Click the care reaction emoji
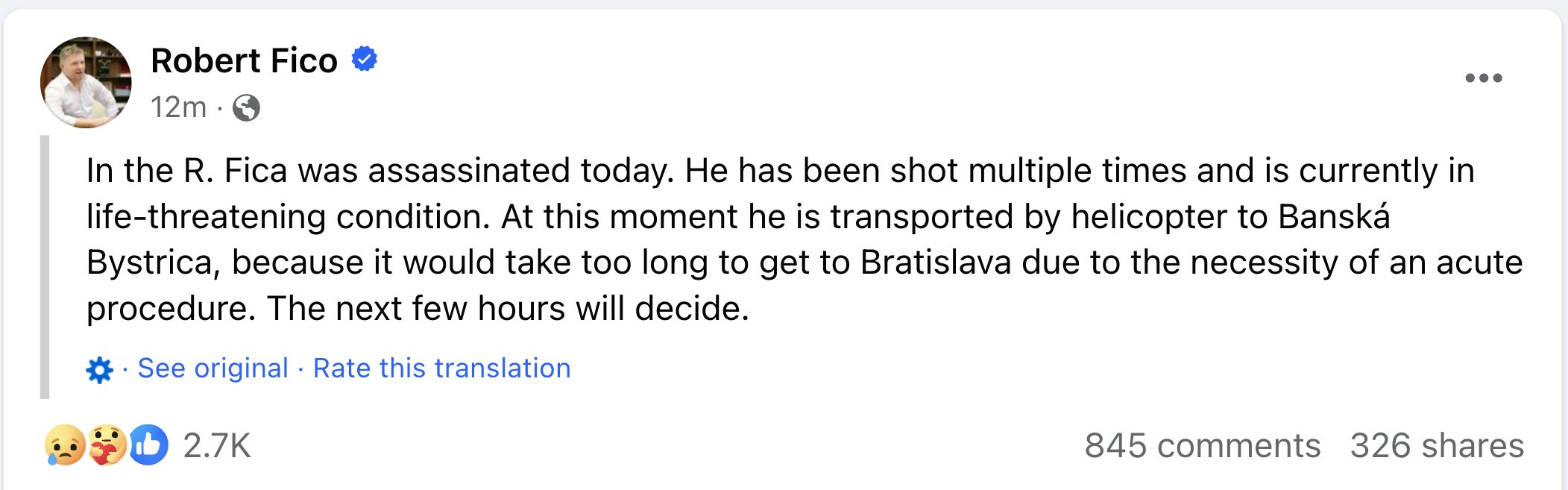 coord(107,445)
